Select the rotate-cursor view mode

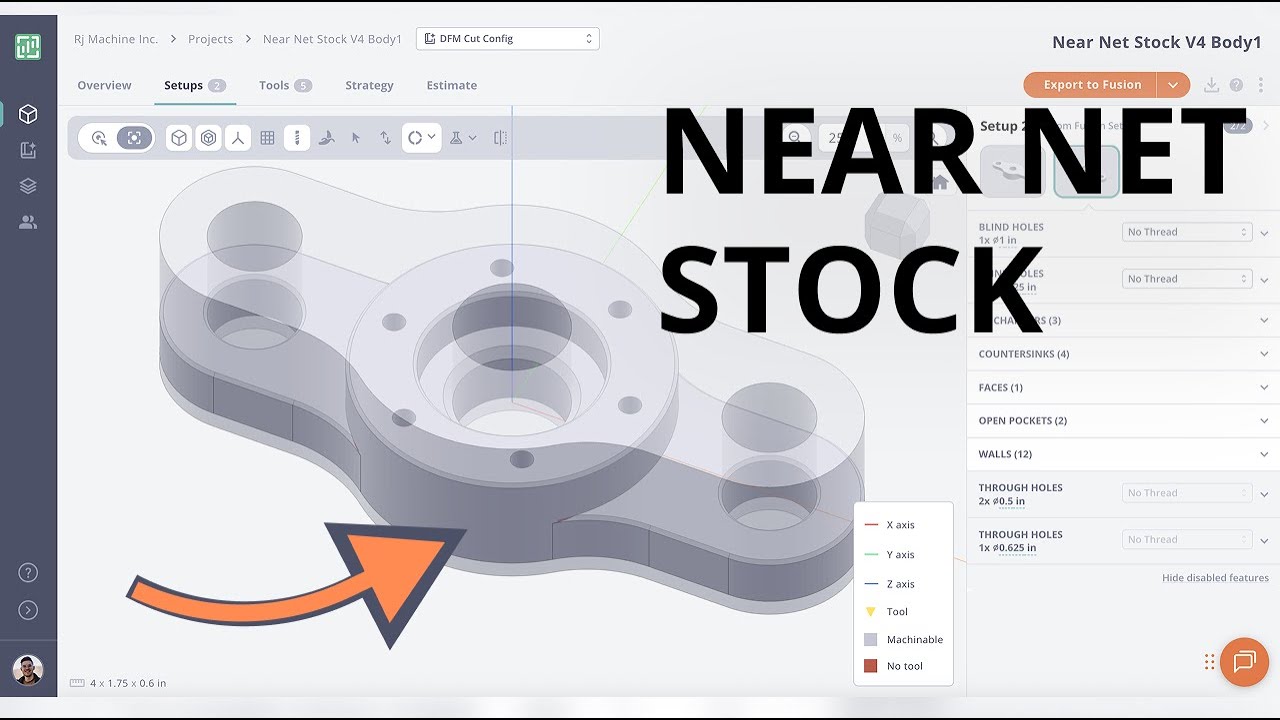99,138
